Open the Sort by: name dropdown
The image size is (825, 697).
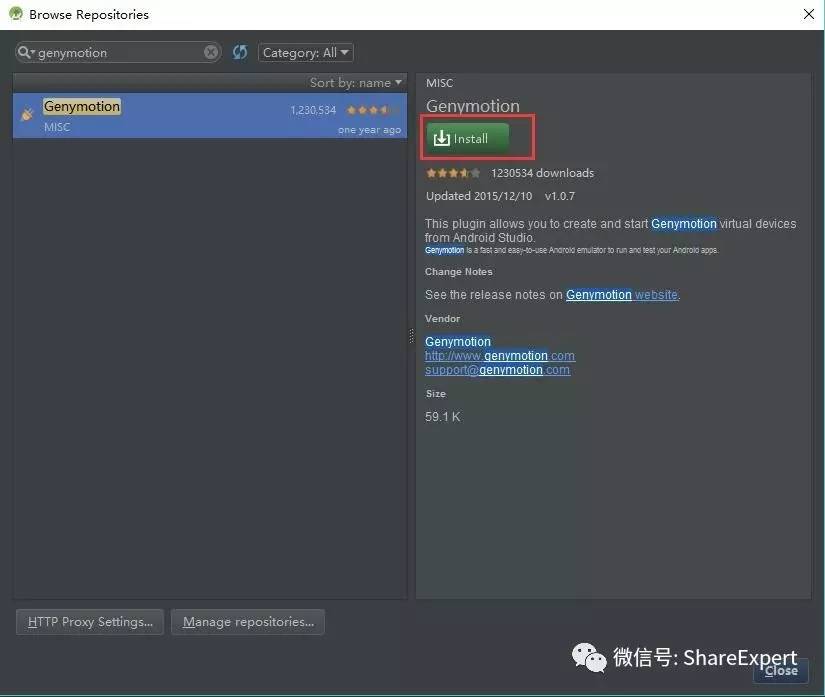pyautogui.click(x=356, y=83)
